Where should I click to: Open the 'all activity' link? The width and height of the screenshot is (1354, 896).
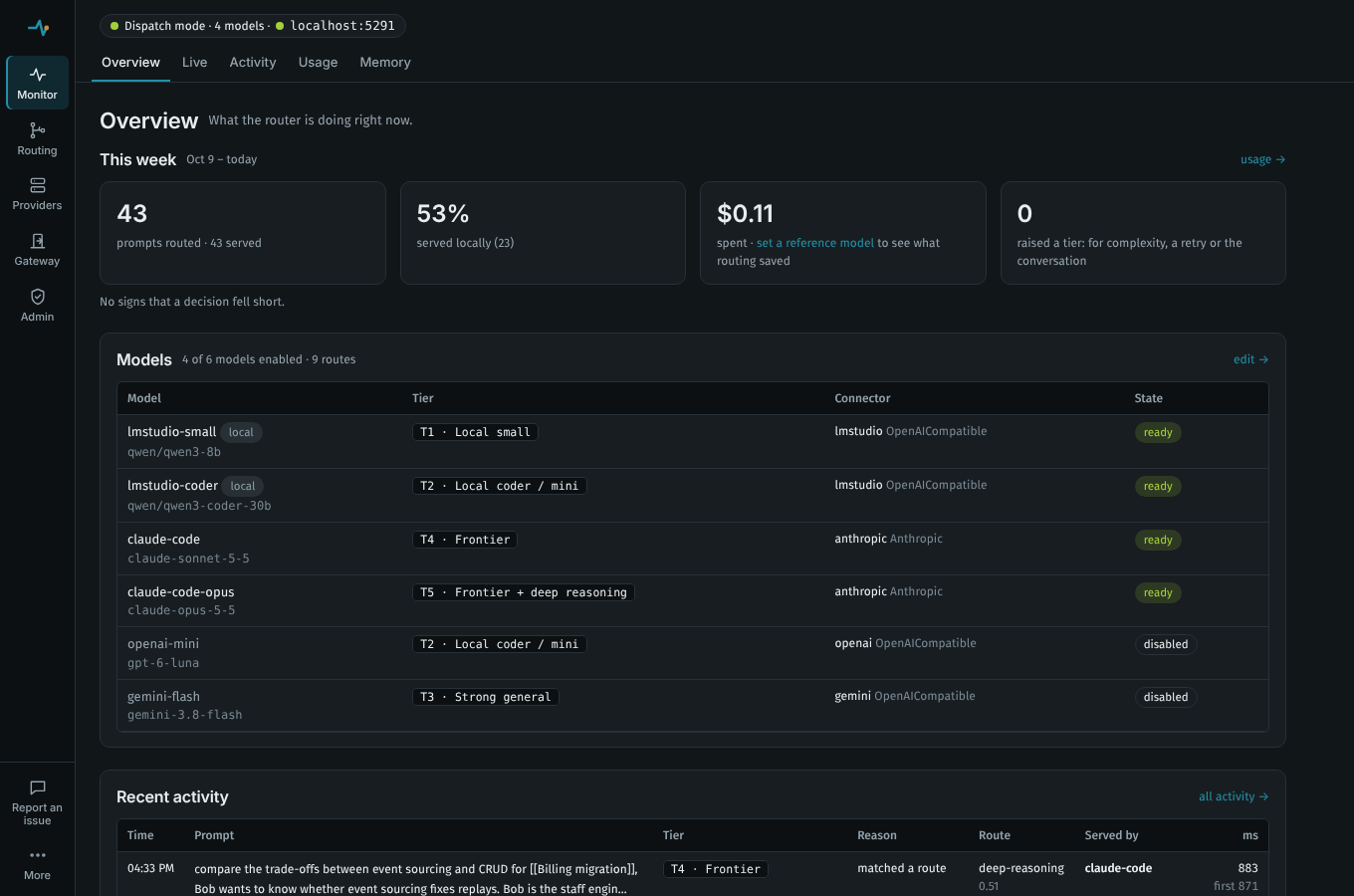(1234, 796)
